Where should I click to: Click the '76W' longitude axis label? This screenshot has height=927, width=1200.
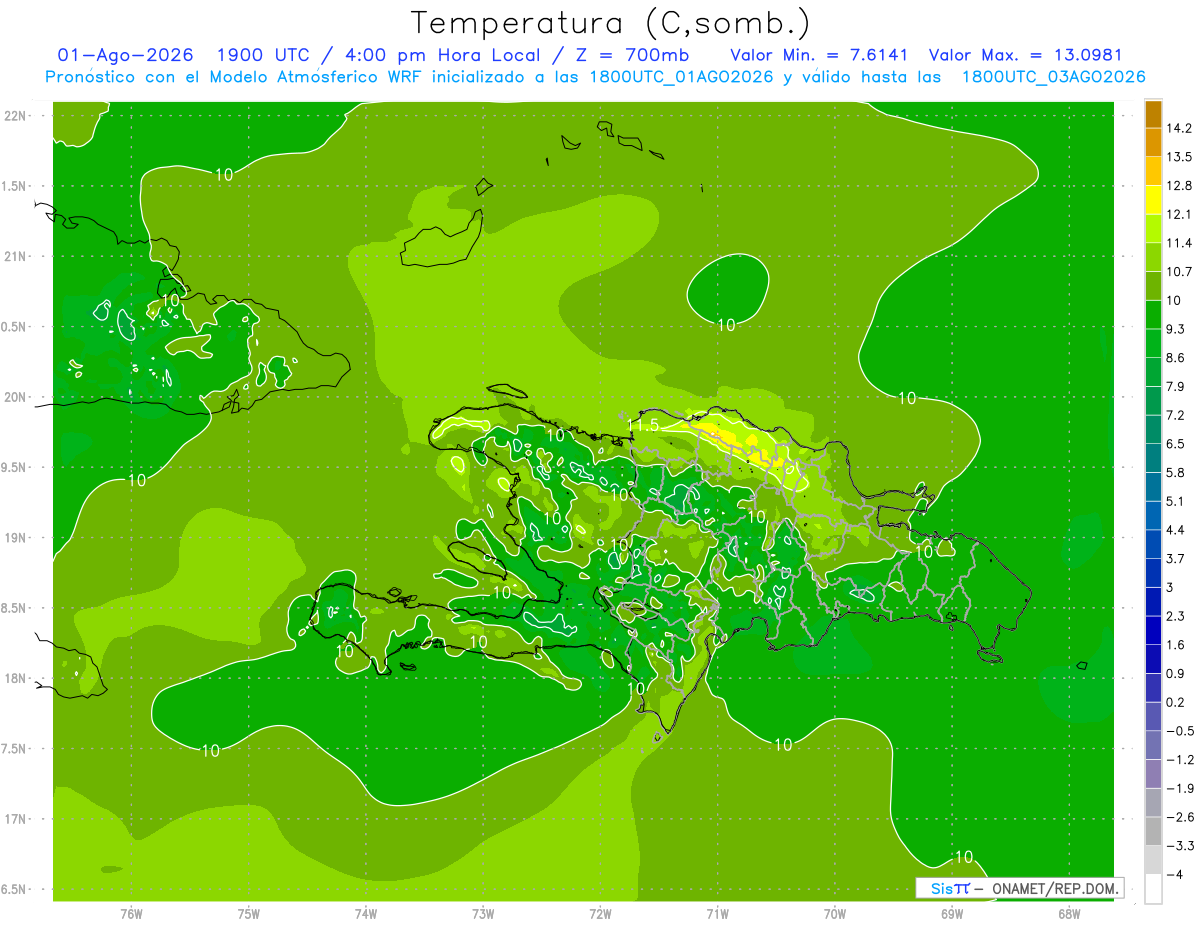click(x=131, y=914)
